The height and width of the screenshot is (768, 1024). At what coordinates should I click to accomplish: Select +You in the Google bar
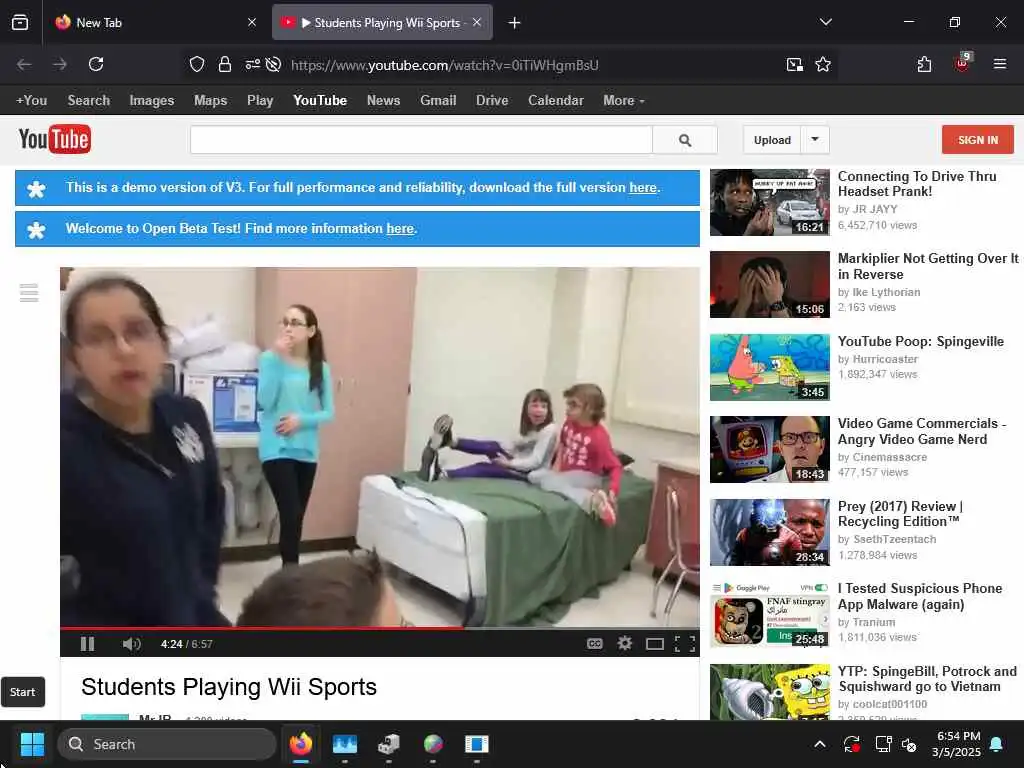(31, 101)
